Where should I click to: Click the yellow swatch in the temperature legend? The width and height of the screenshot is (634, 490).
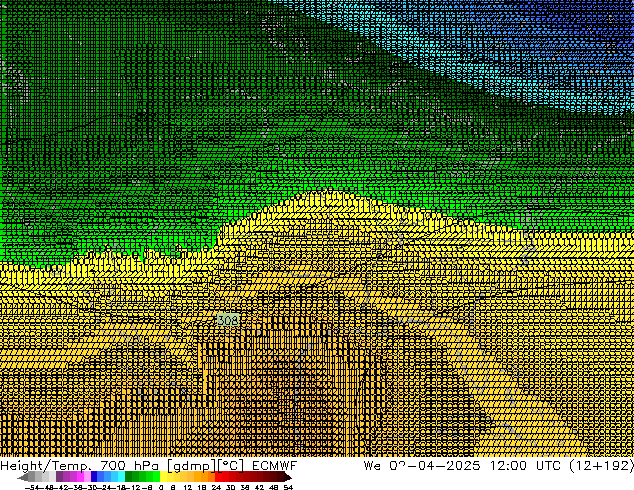point(163,477)
